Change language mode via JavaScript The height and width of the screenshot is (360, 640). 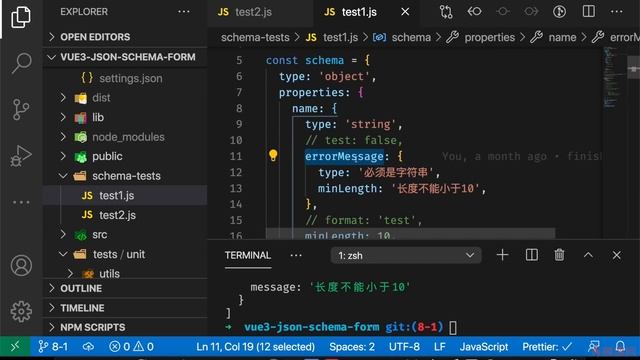(484, 347)
